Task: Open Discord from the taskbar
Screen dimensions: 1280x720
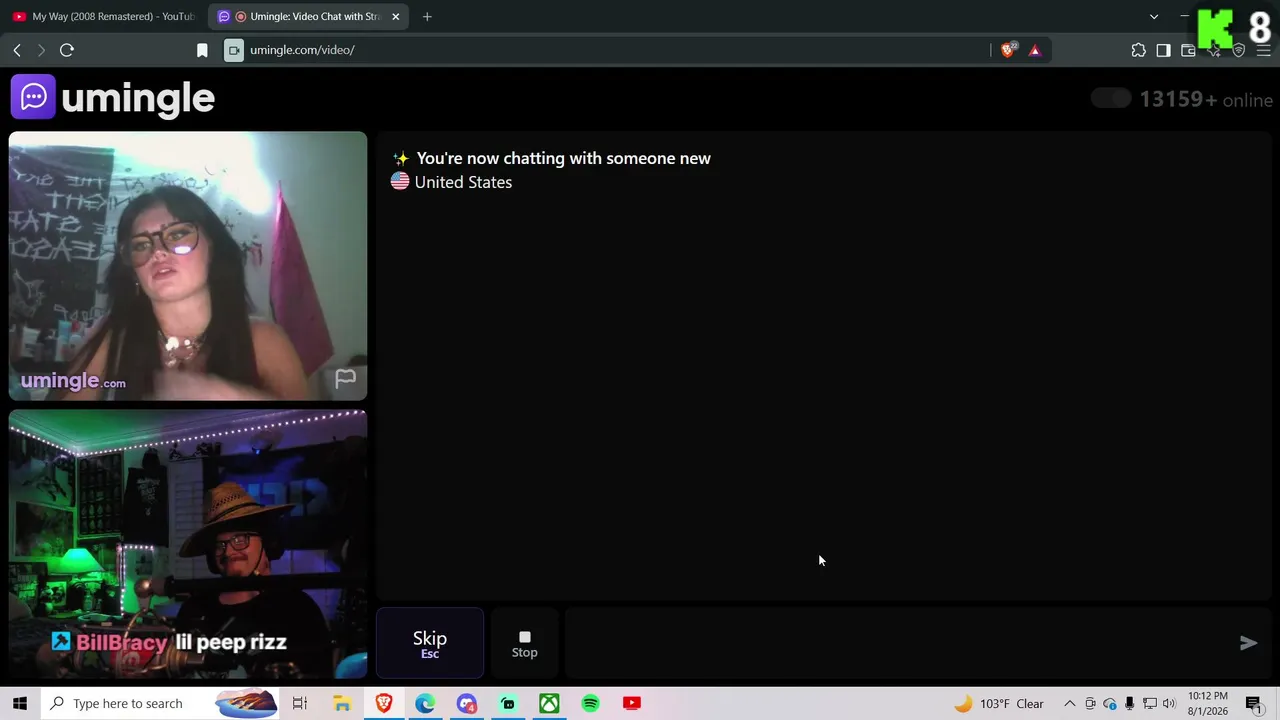Action: tap(466, 703)
